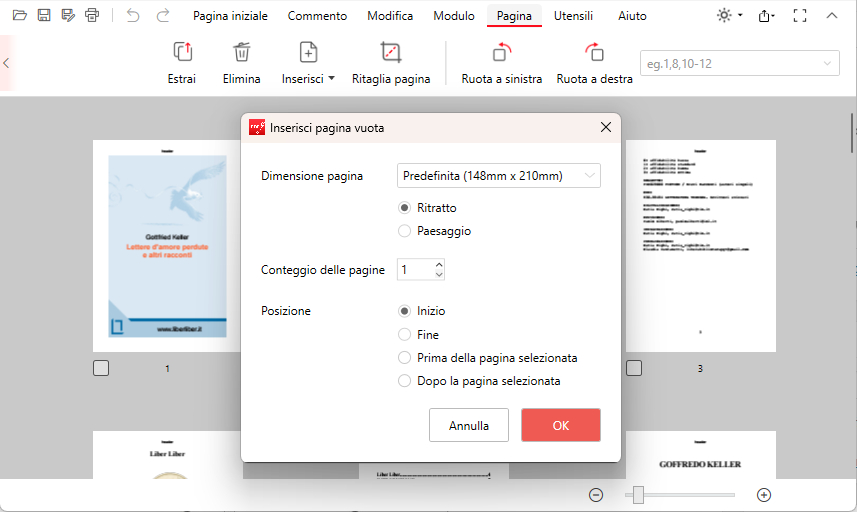Viewport: 857px width, 512px height.
Task: Select the page 1 cover thumbnail
Action: tap(167, 246)
